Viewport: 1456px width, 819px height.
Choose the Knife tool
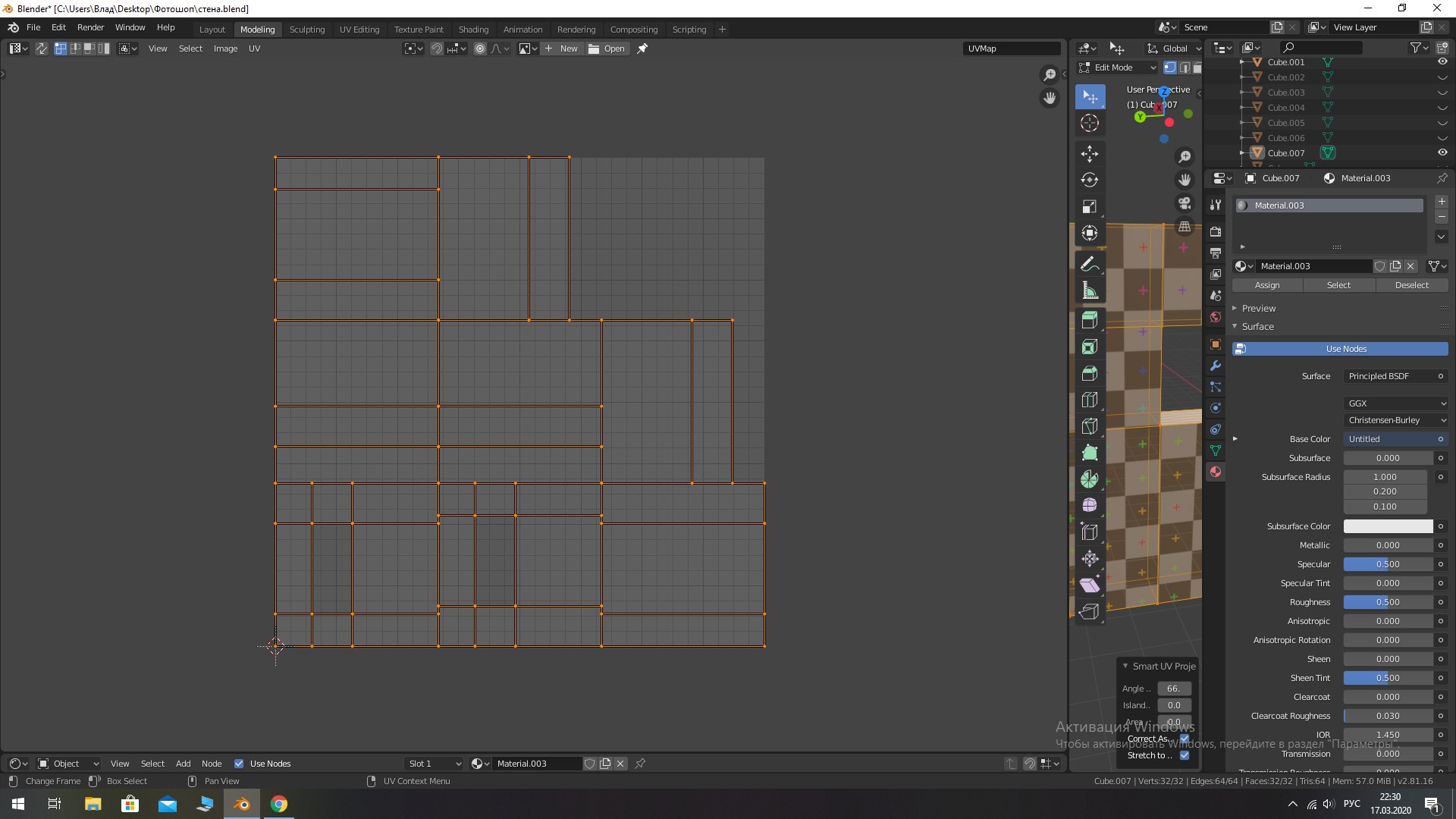(1090, 426)
